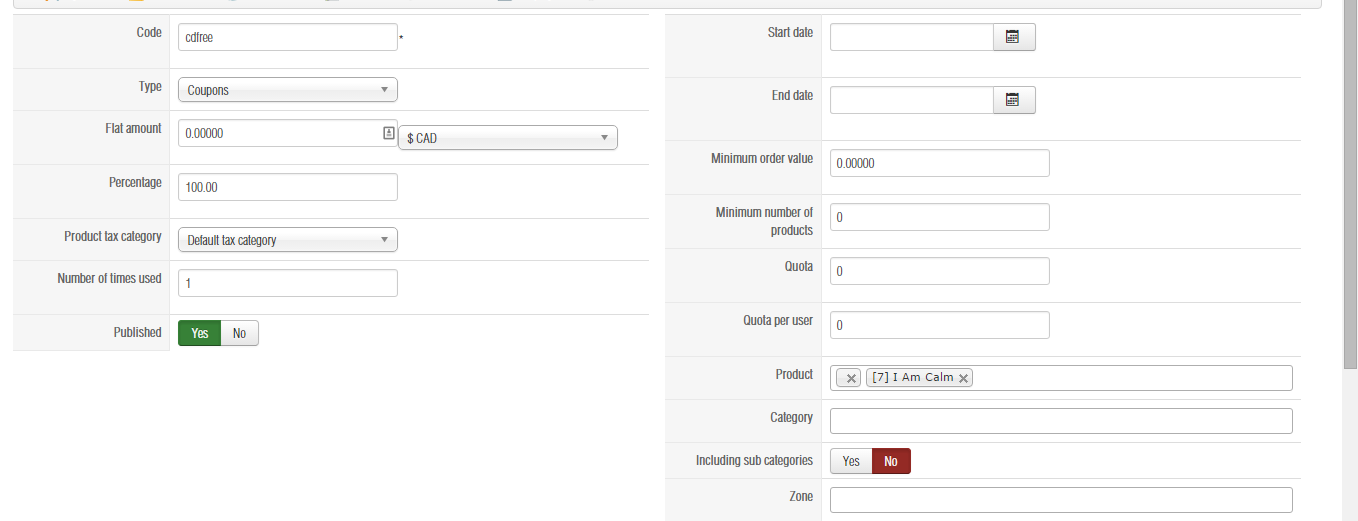Remove the empty product tag
Screen dimensions: 1358x521
point(850,378)
